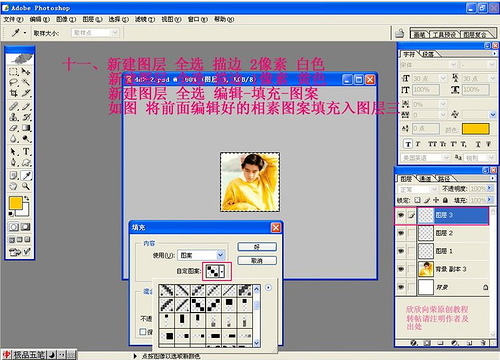Hide layer 图层 3

401,216
